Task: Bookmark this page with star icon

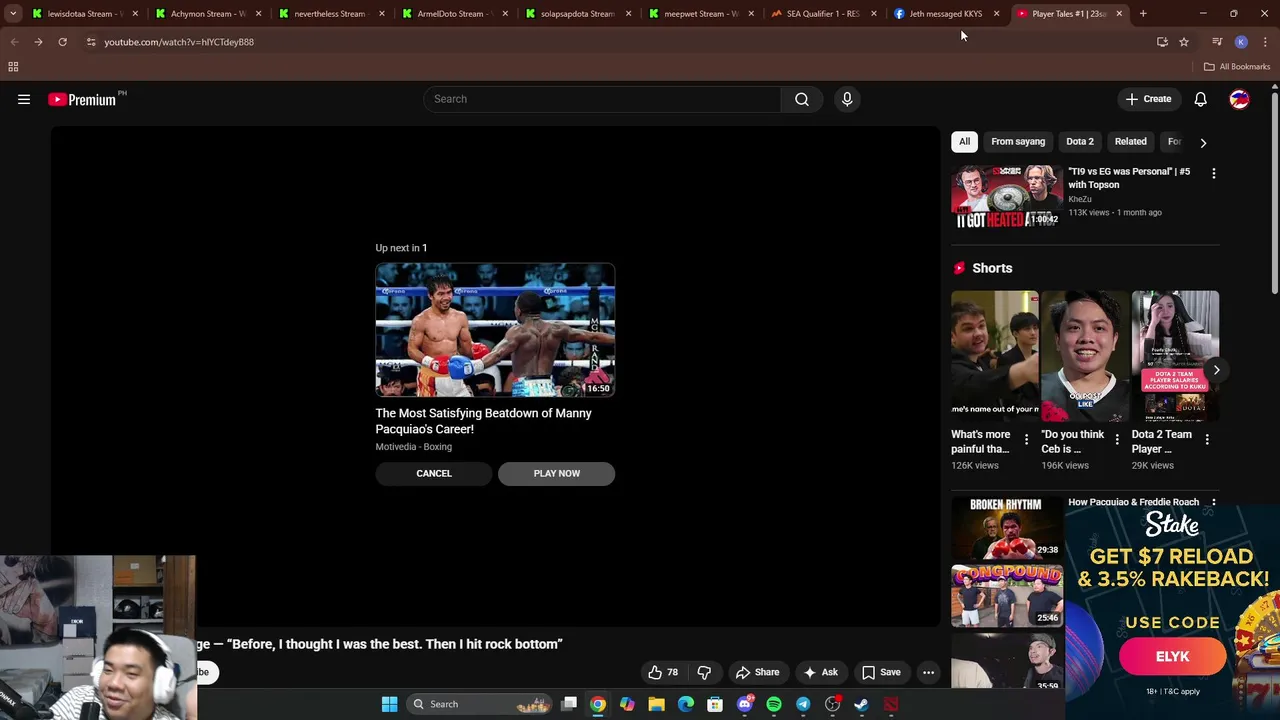Action: [x=1184, y=42]
